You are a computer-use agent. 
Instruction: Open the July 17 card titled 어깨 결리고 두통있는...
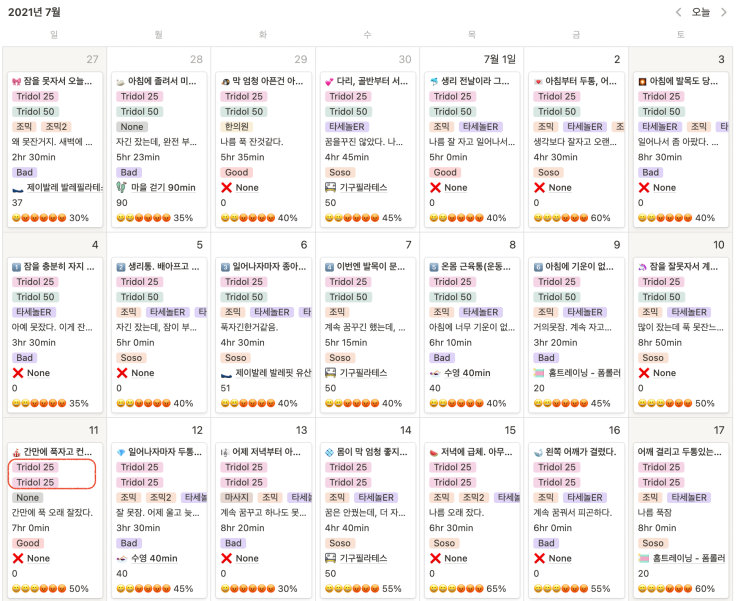680,520
